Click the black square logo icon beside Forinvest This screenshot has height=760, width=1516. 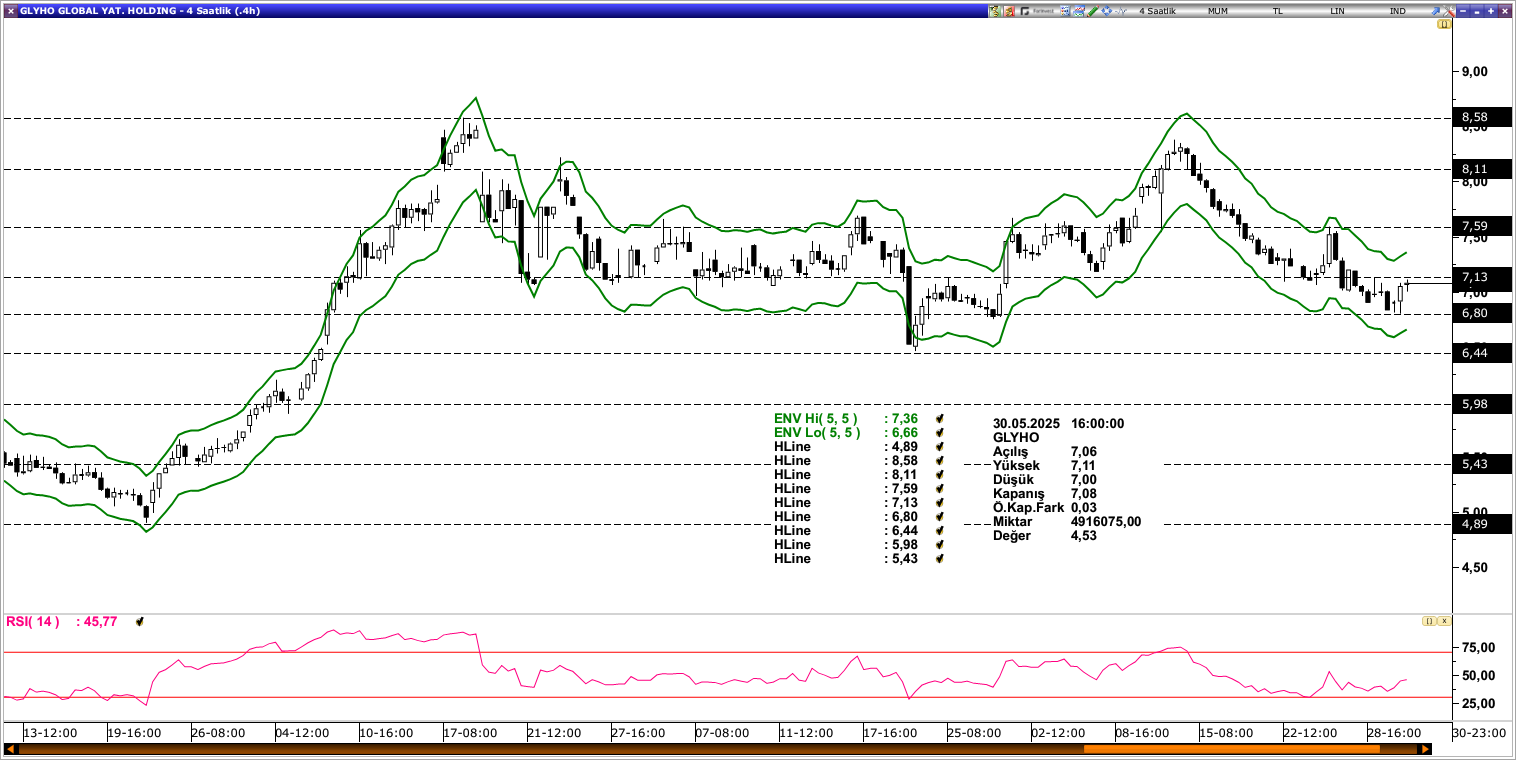1024,11
